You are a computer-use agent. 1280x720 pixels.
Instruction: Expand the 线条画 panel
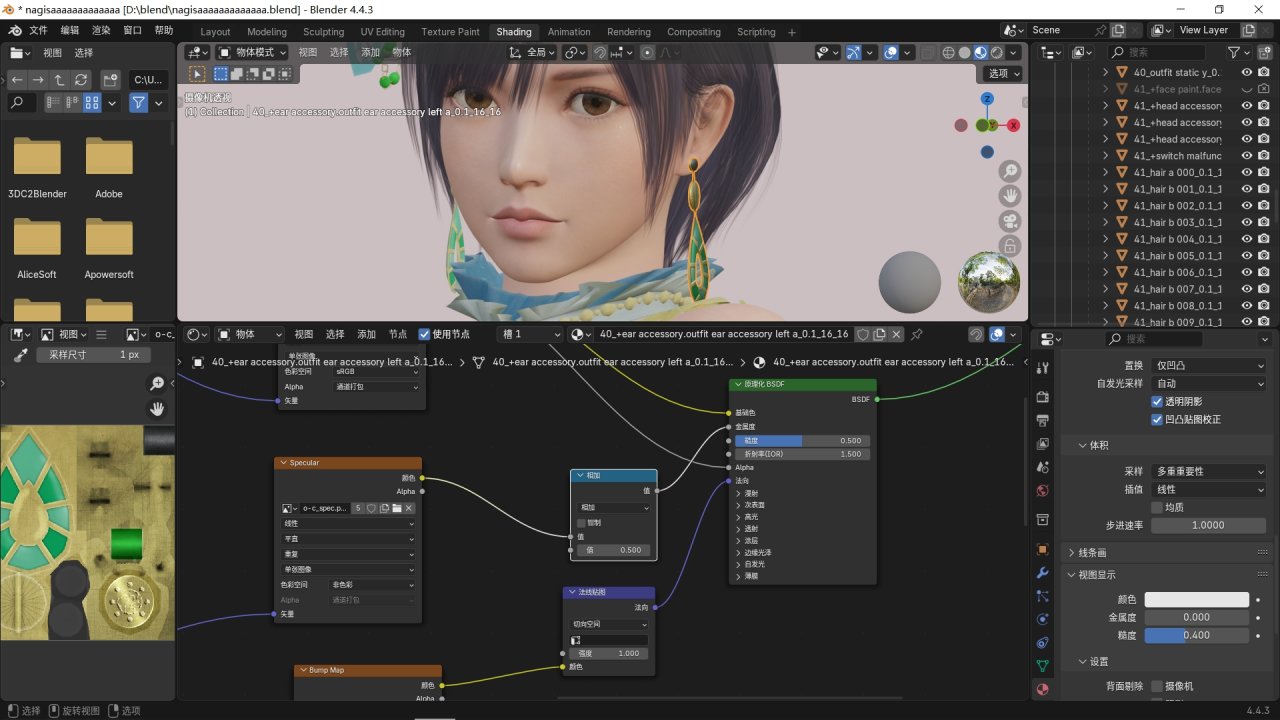click(1092, 552)
